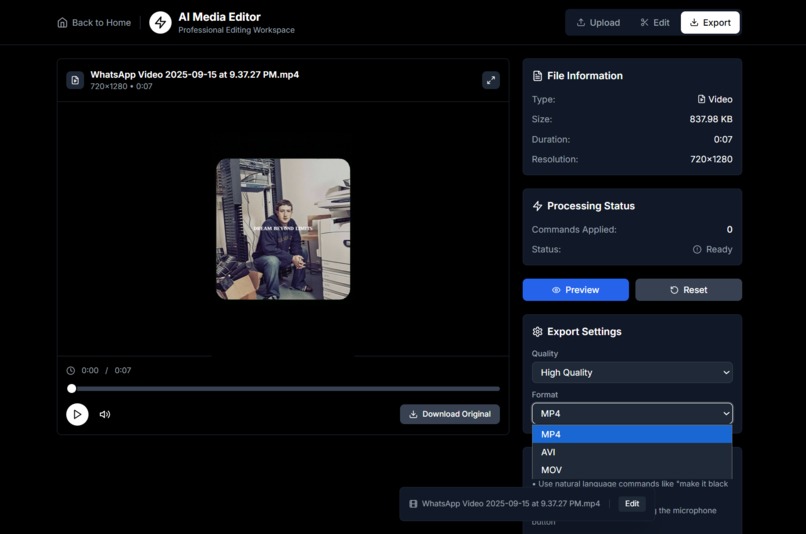Click film icon in bottom file bar
The width and height of the screenshot is (806, 534).
point(413,504)
